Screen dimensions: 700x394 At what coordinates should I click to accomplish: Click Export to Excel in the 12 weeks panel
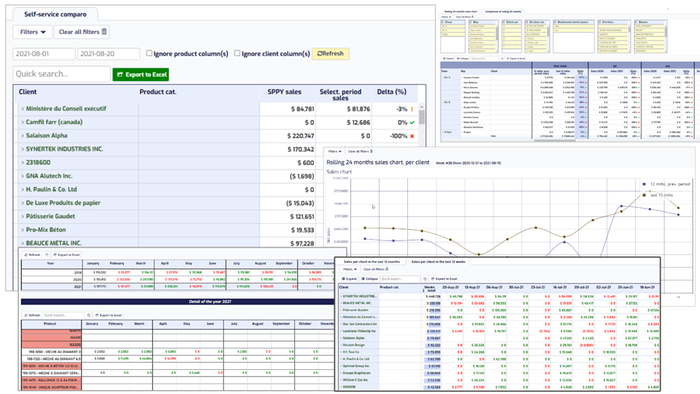click(444, 278)
